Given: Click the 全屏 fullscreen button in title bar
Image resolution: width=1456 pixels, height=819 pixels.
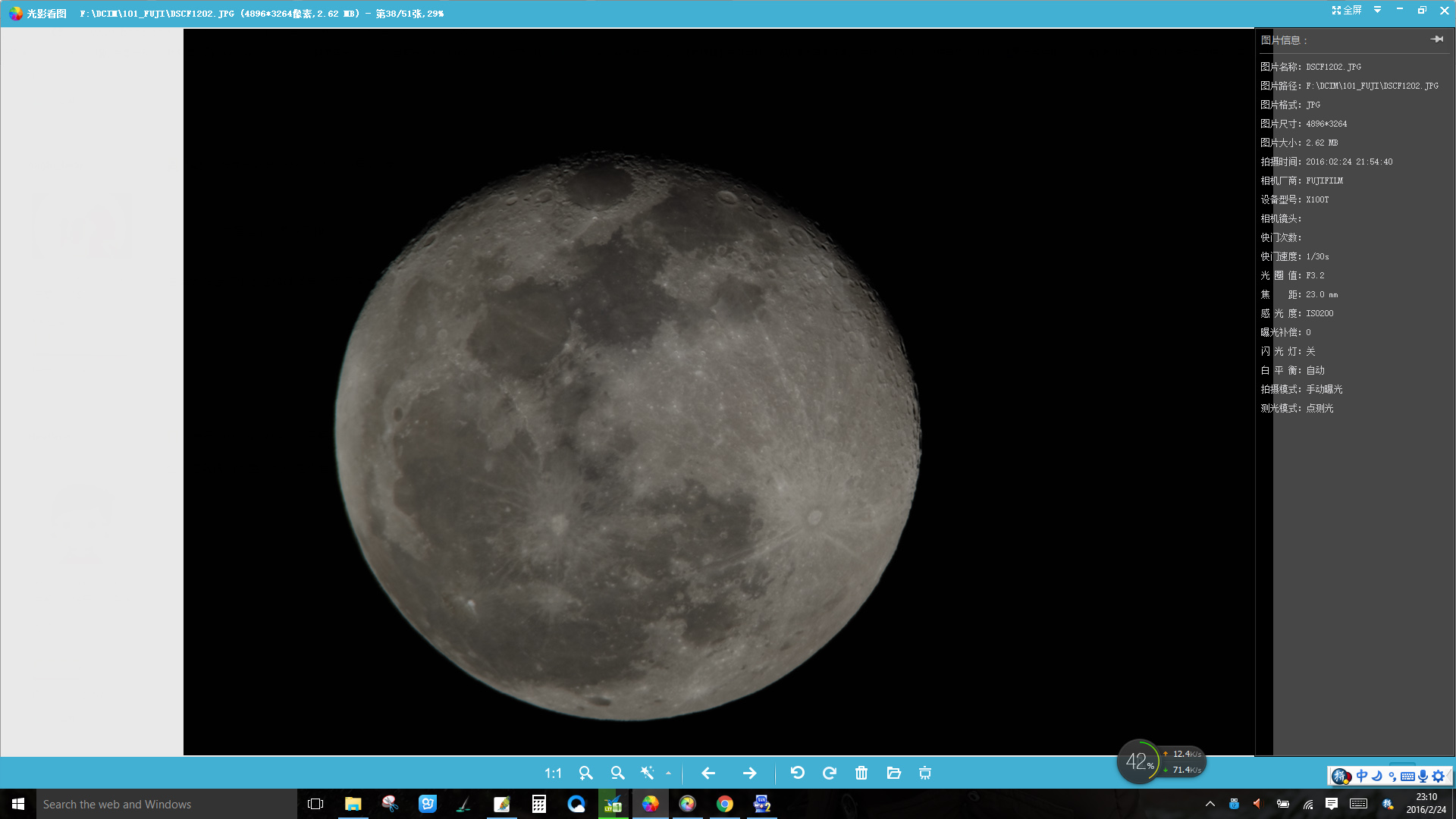Looking at the screenshot, I should 1347,10.
